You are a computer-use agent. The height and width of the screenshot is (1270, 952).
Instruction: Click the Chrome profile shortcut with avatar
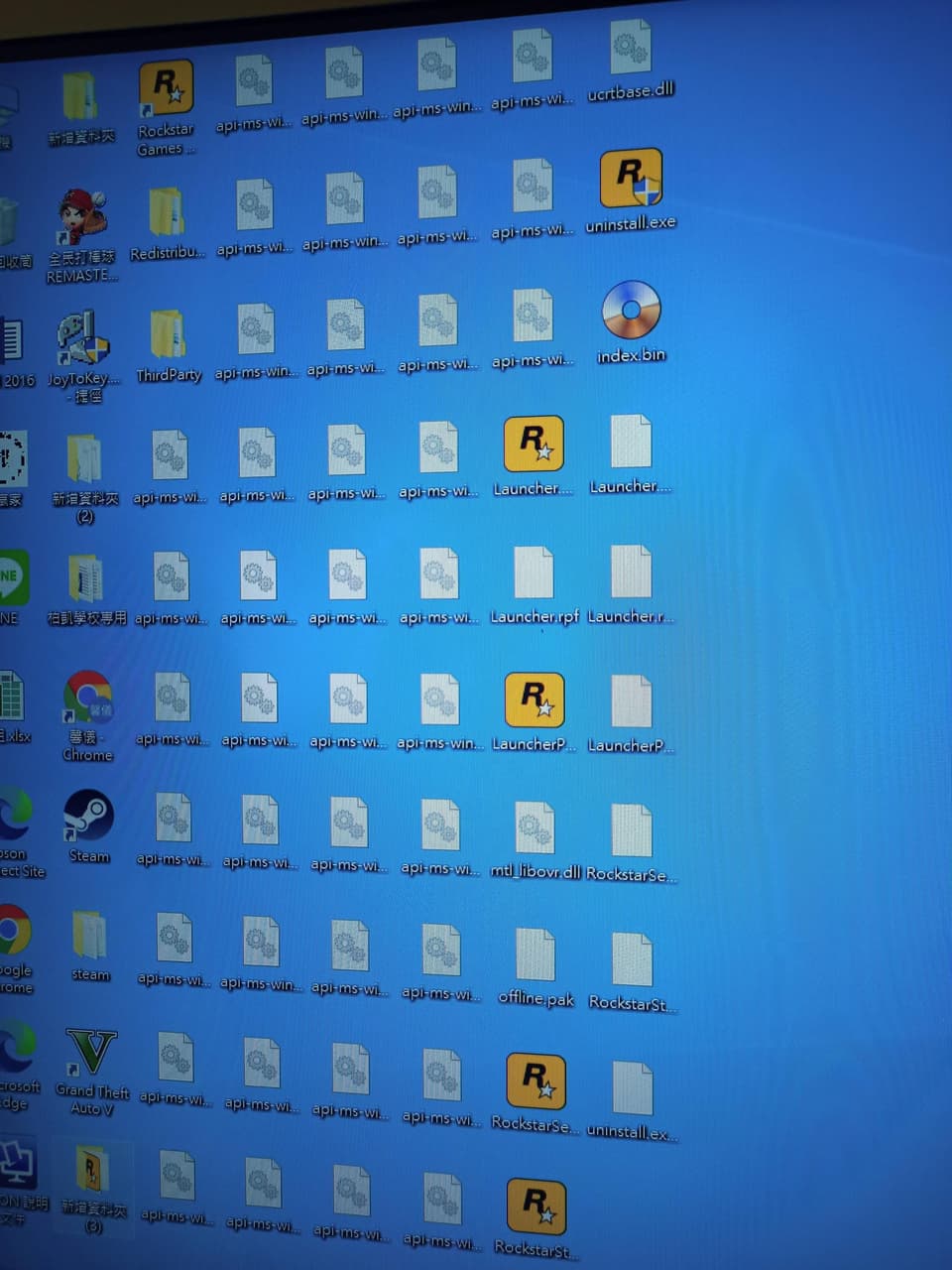[88, 699]
